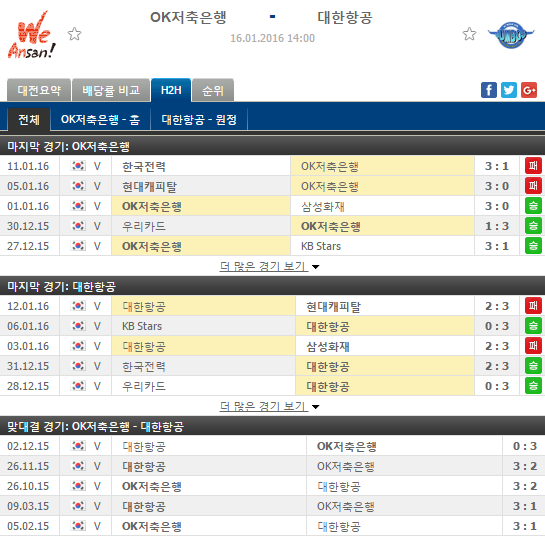The width and height of the screenshot is (545, 539).
Task: Expand more OK저축은행 matches (더 많은 경기 보기)
Action: pos(263,266)
